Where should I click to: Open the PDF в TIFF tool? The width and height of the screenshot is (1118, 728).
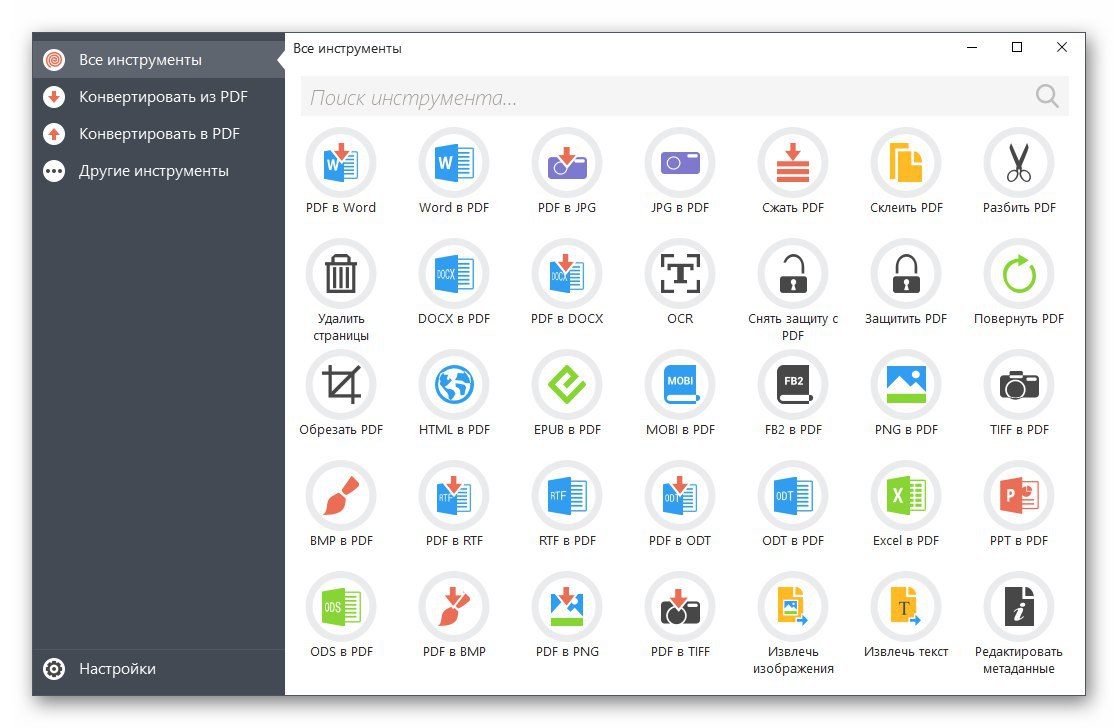(x=680, y=607)
